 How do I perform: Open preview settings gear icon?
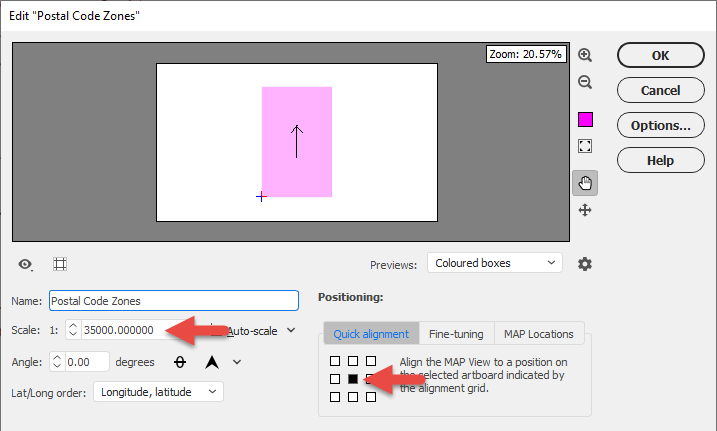pos(585,264)
